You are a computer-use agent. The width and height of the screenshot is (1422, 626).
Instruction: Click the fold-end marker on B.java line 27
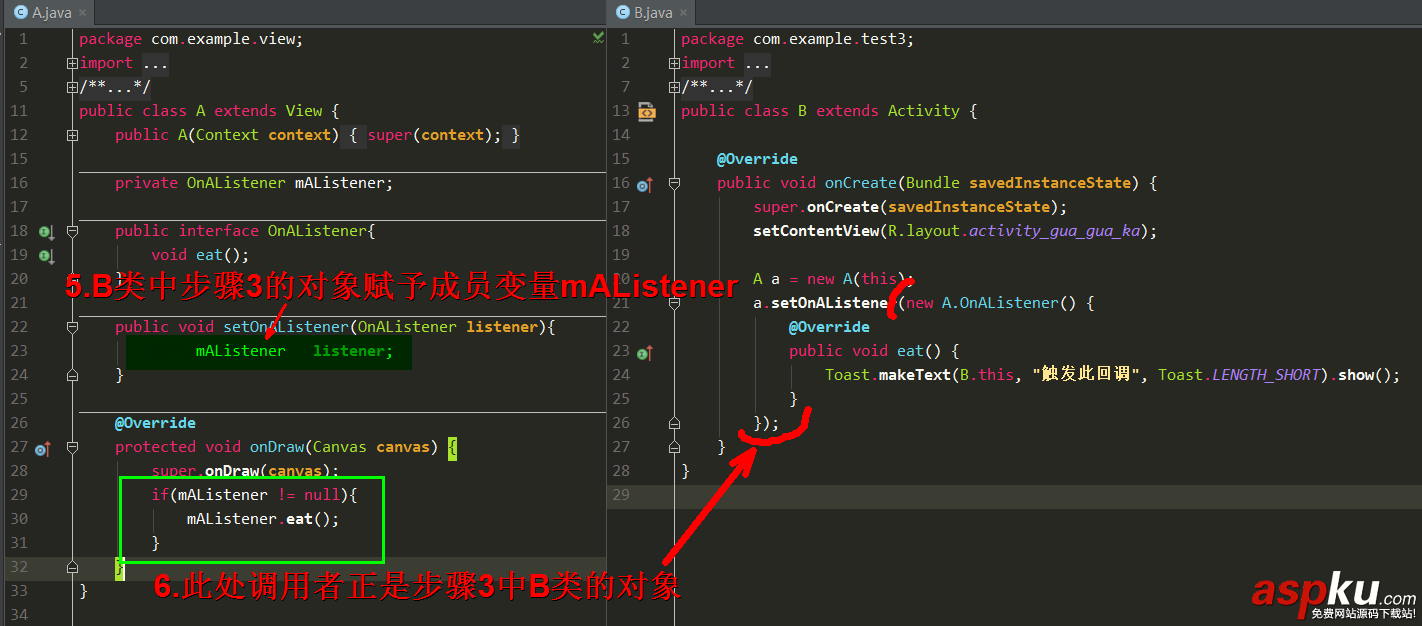(674, 447)
